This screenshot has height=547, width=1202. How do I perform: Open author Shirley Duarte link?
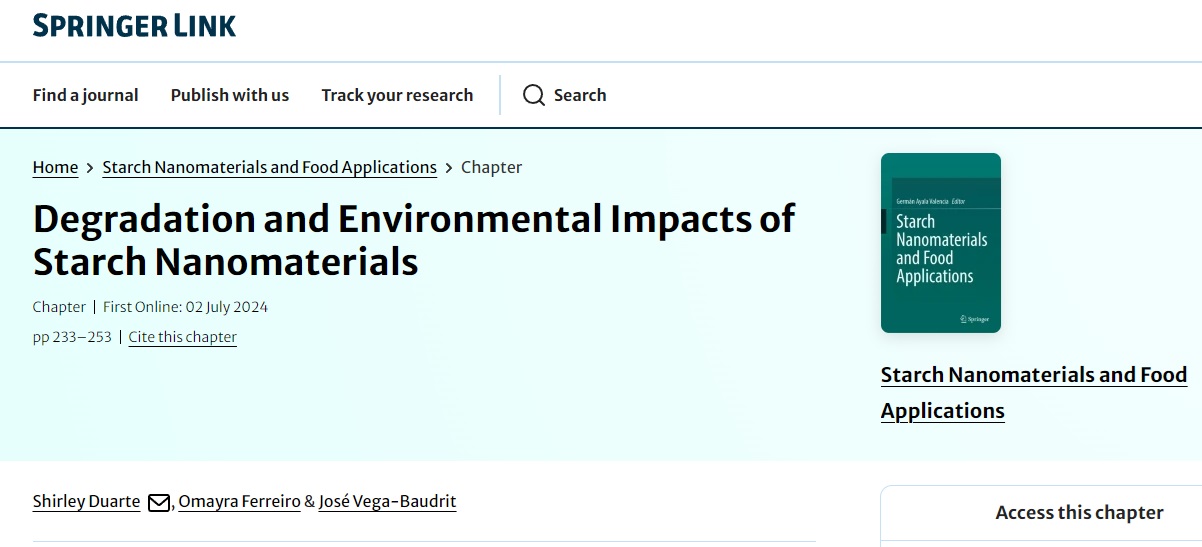tap(86, 501)
